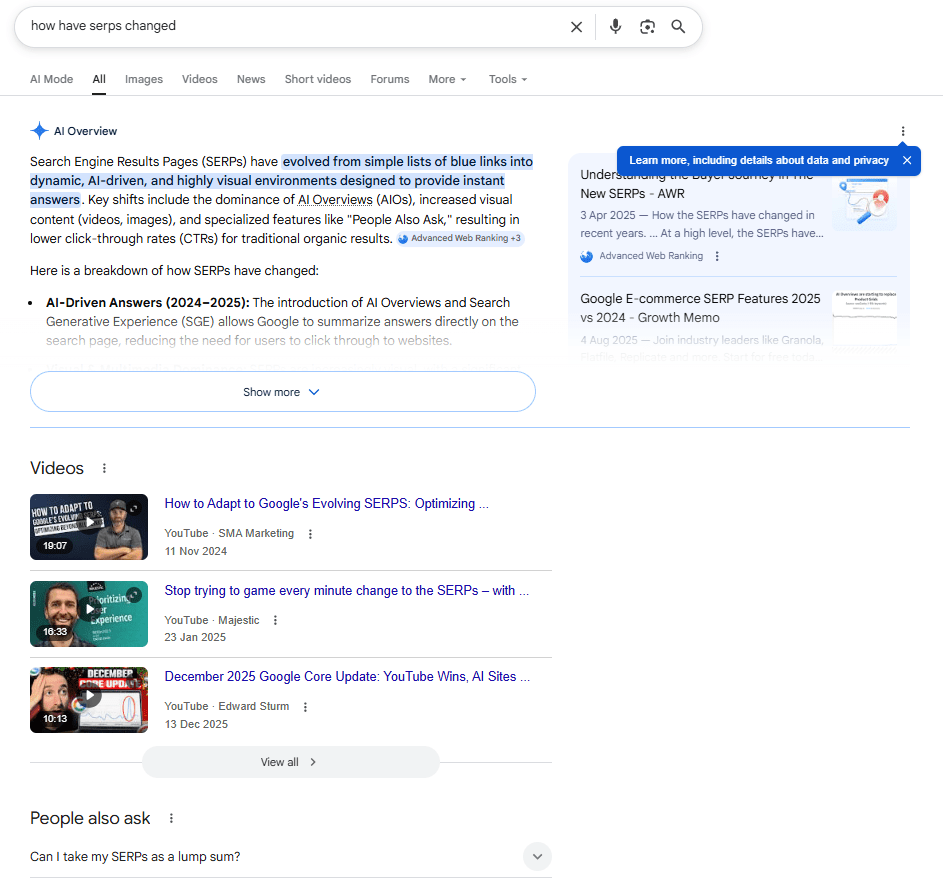Screen dimensions: 943x882
Task: Clear the search box text
Action: pos(576,27)
